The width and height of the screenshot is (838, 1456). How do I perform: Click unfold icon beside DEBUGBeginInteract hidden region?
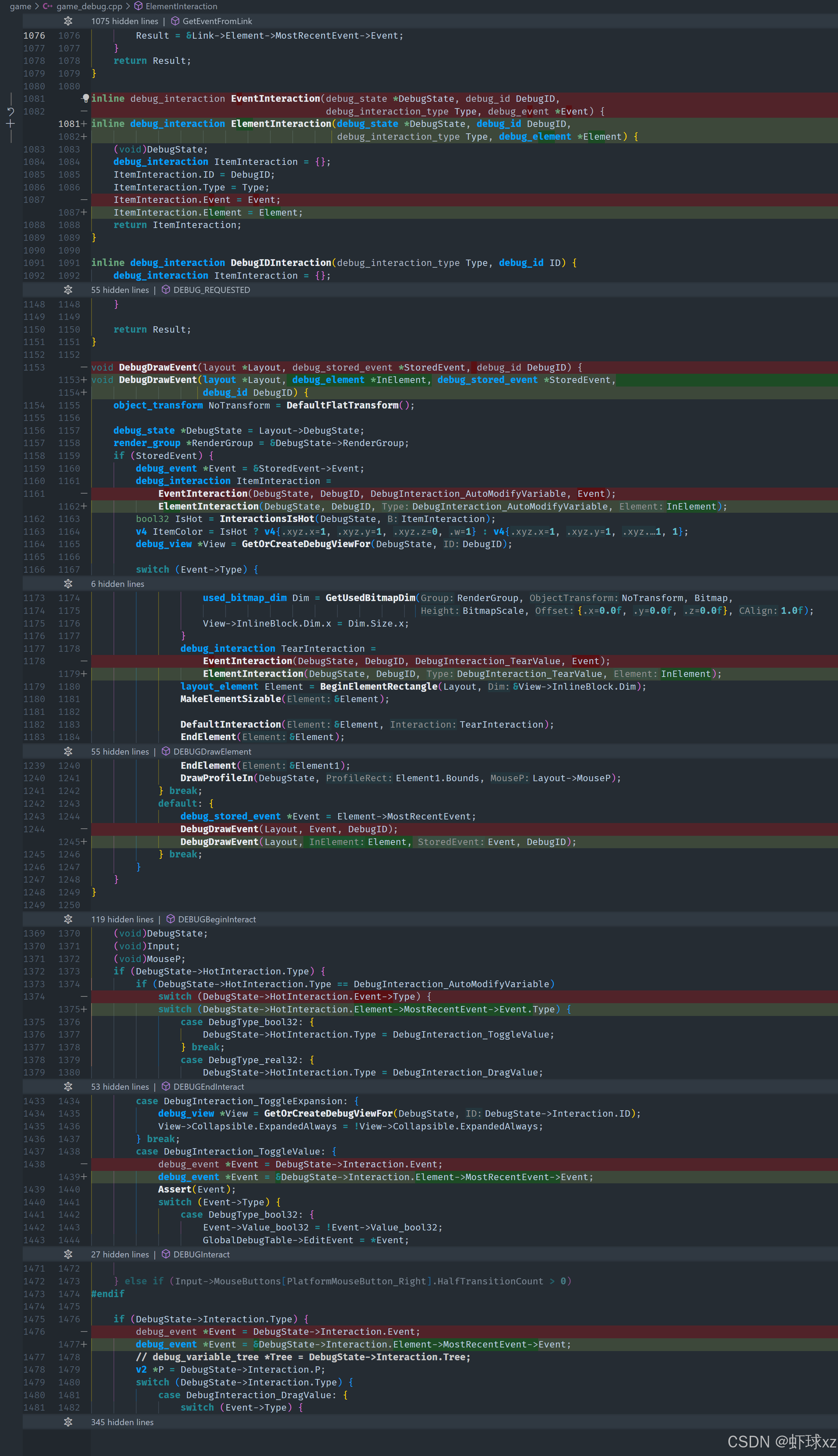tap(68, 919)
